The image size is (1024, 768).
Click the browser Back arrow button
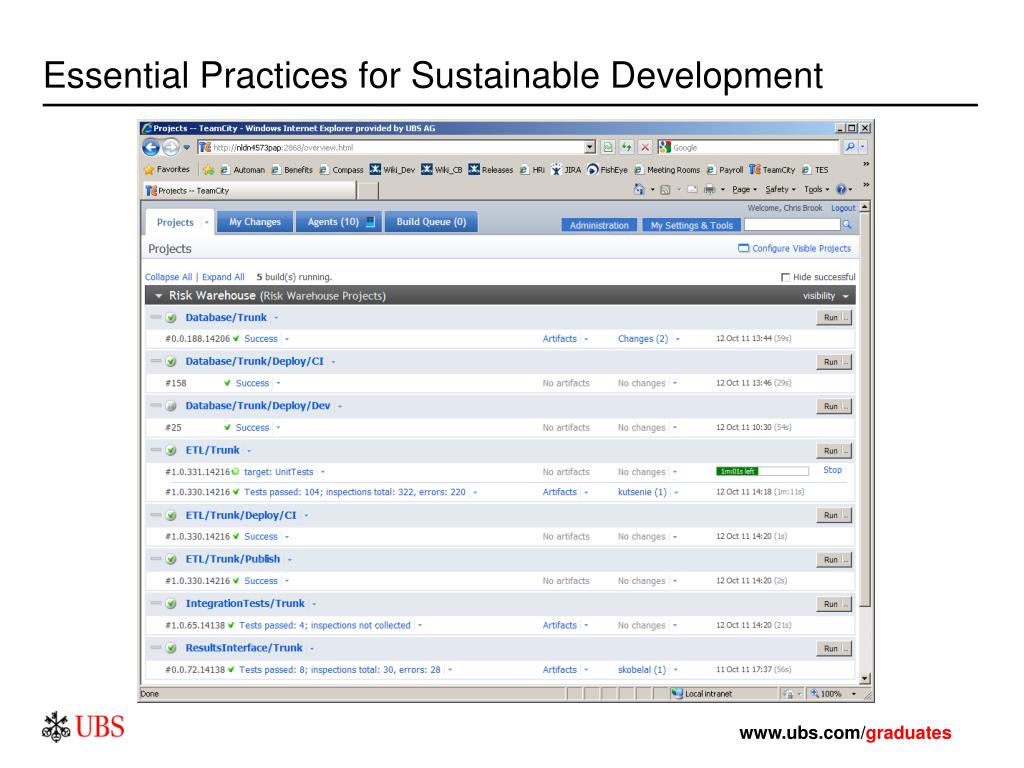pos(151,148)
